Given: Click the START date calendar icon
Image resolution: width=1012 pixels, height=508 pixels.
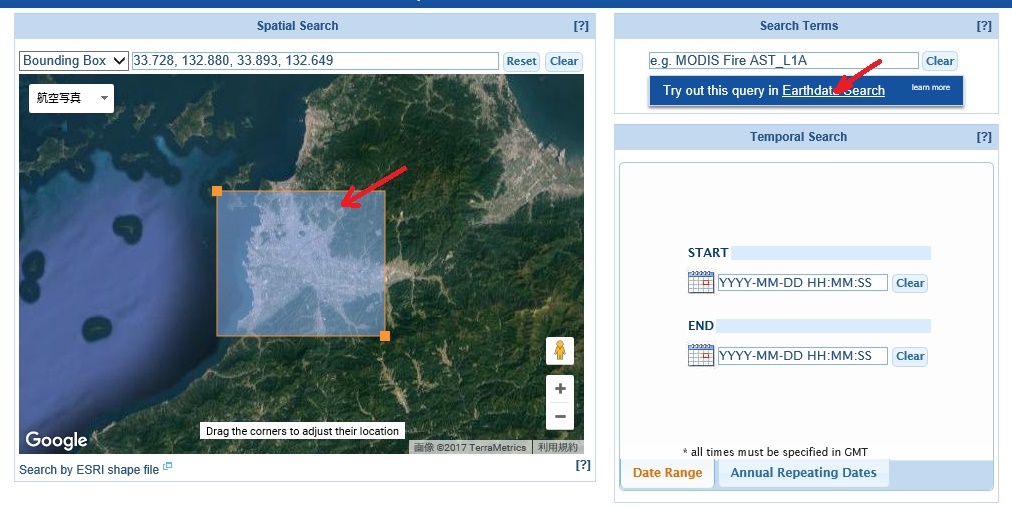Looking at the screenshot, I should tap(700, 282).
